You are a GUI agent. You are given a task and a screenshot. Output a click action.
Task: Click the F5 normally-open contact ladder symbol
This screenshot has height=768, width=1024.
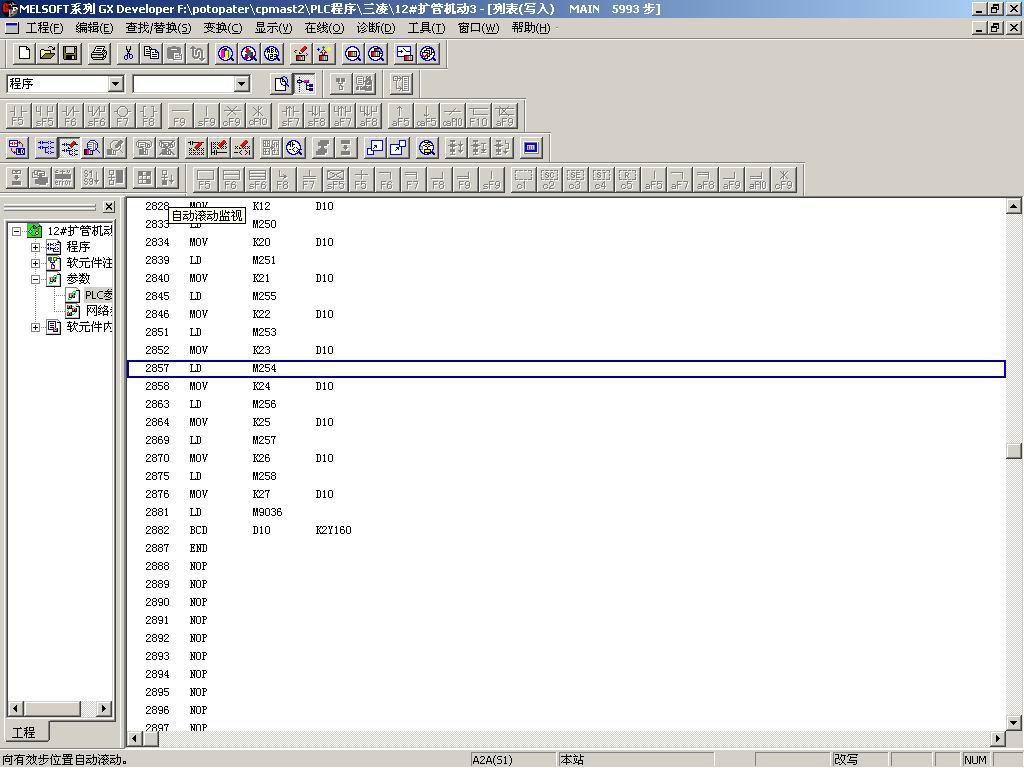[18, 116]
